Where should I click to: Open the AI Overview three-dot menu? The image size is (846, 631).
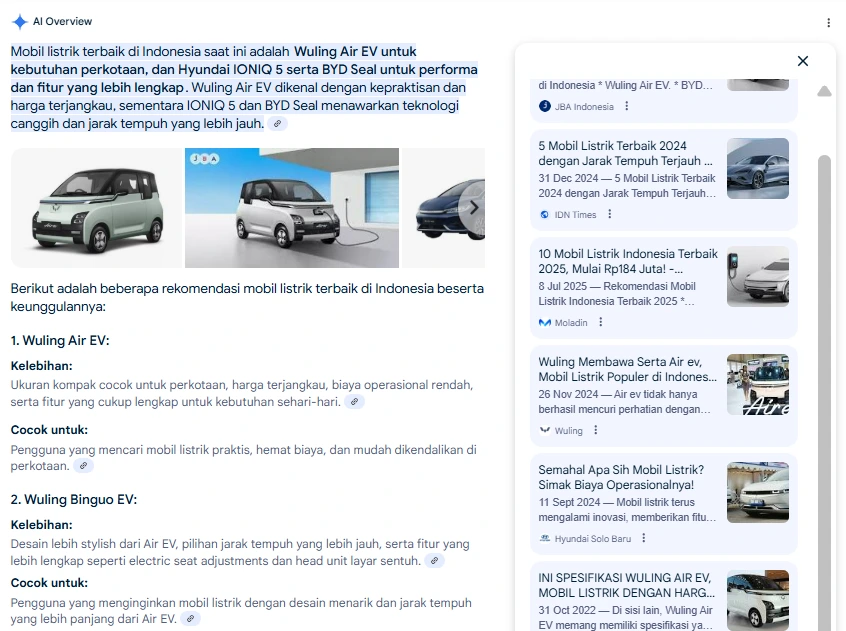[828, 23]
